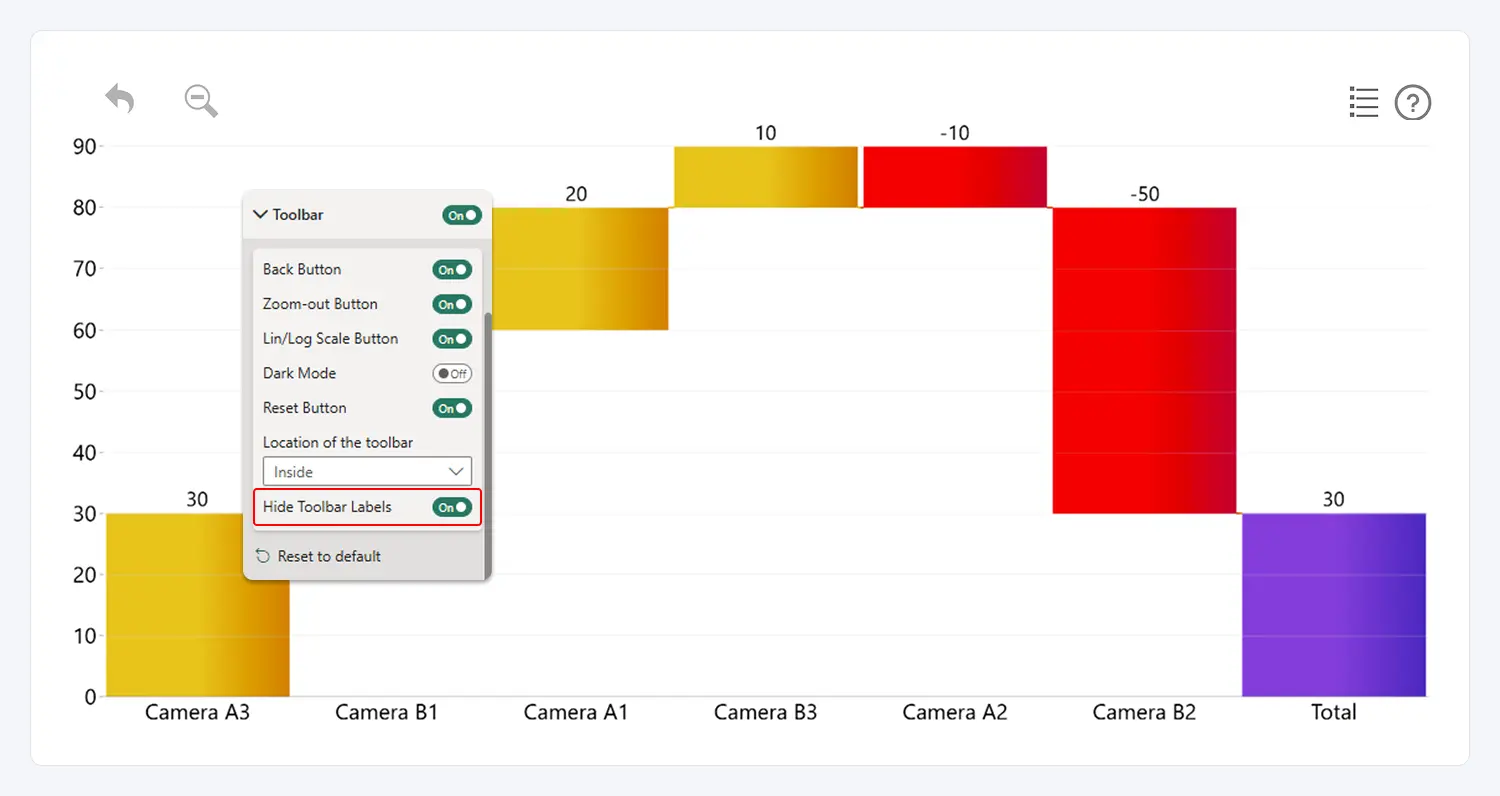Click the Camera B3 yellow bar
1500x796 pixels.
[765, 177]
